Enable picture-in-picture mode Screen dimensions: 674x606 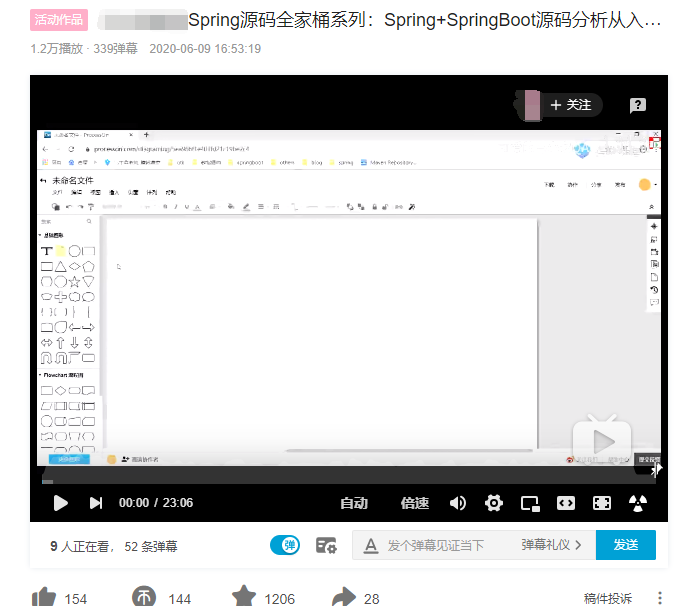[x=530, y=503]
